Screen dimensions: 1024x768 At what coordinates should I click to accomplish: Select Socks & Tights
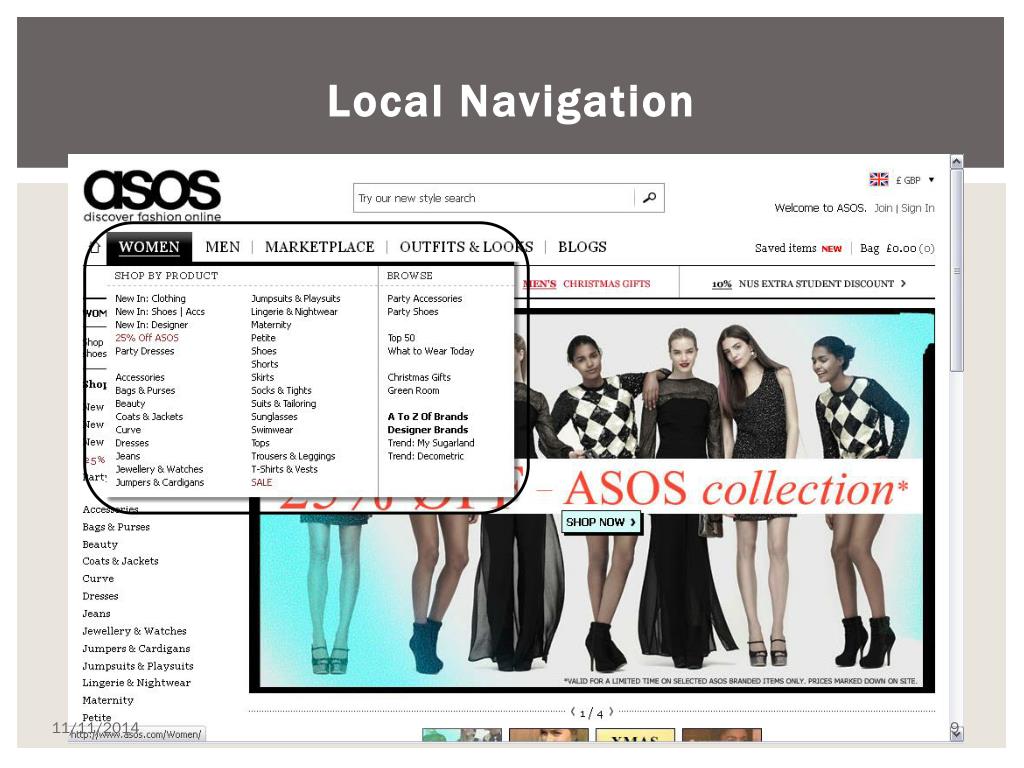click(281, 391)
